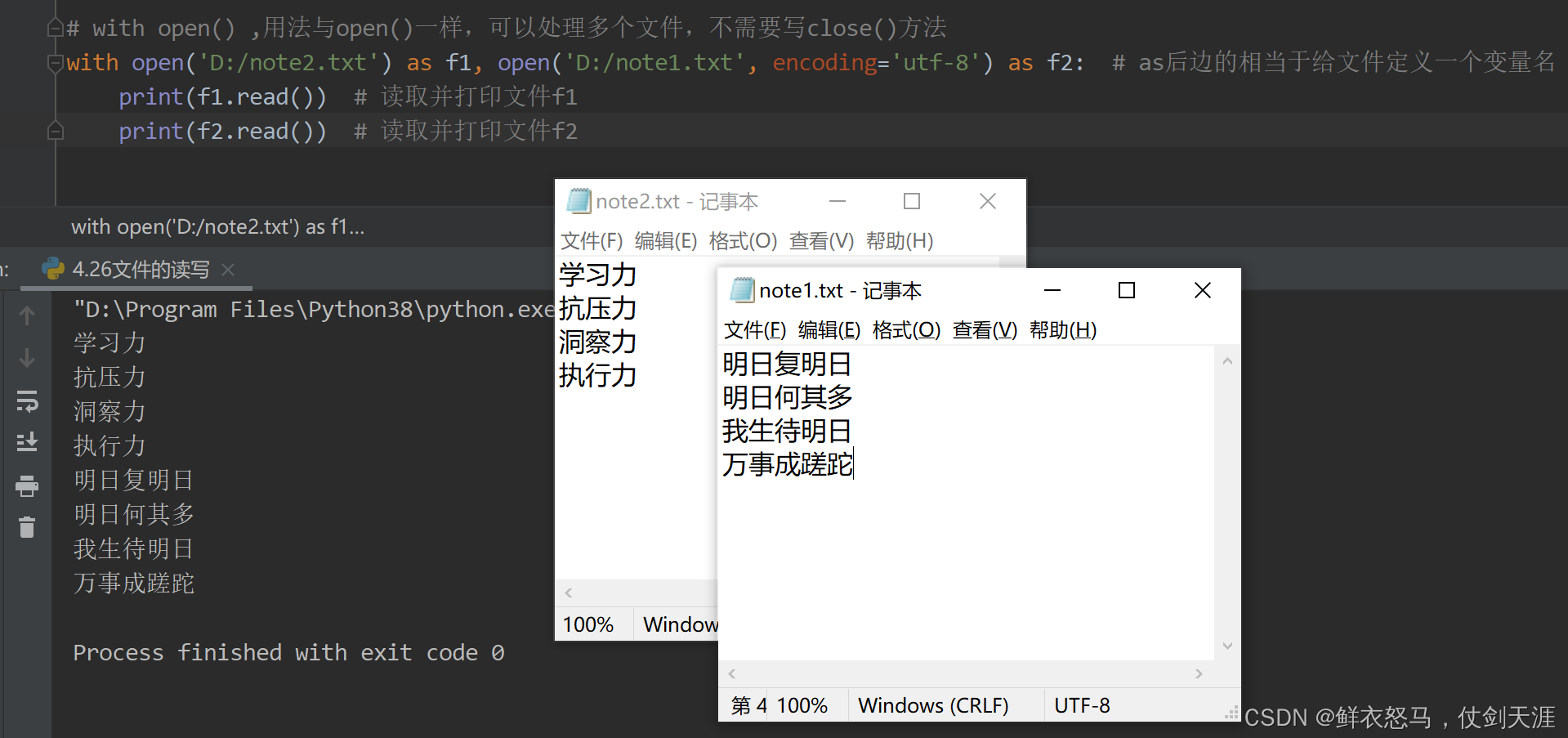This screenshot has height=738, width=1568.
Task: Click the scroll up arrow in the note1.txt window
Action: pyautogui.click(x=1227, y=360)
